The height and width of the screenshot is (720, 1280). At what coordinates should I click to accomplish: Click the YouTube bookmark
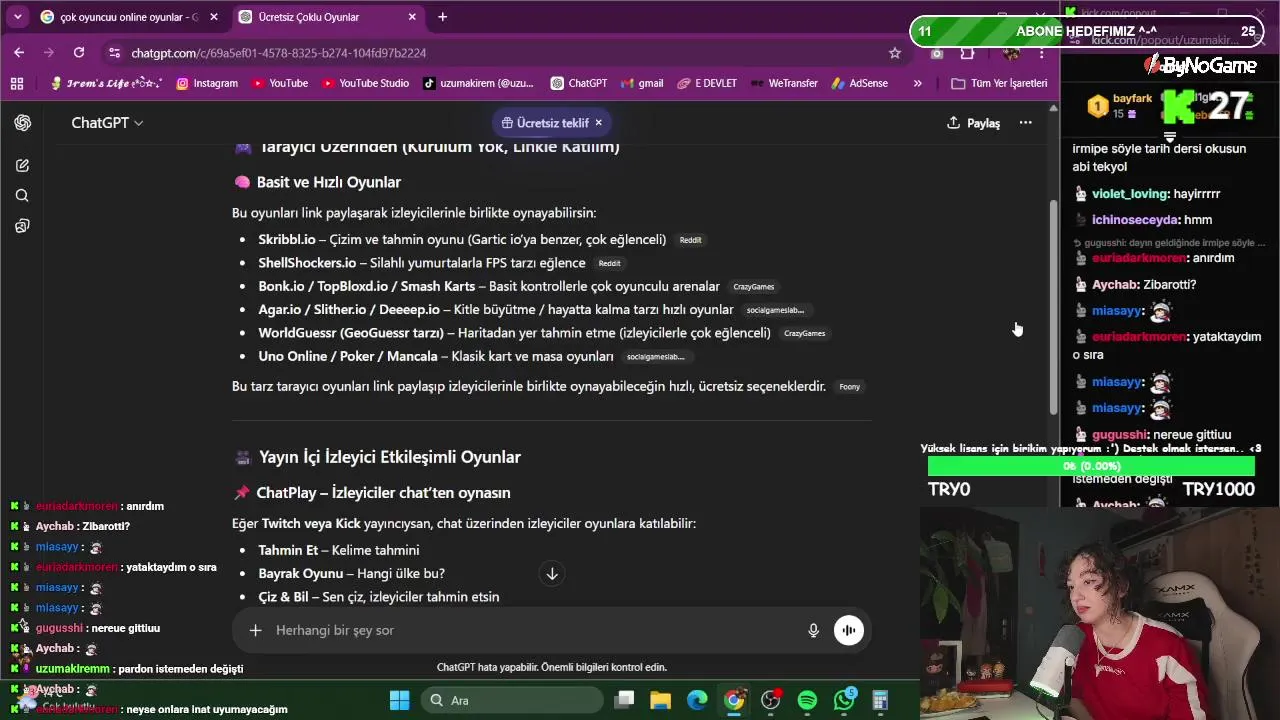tap(280, 83)
